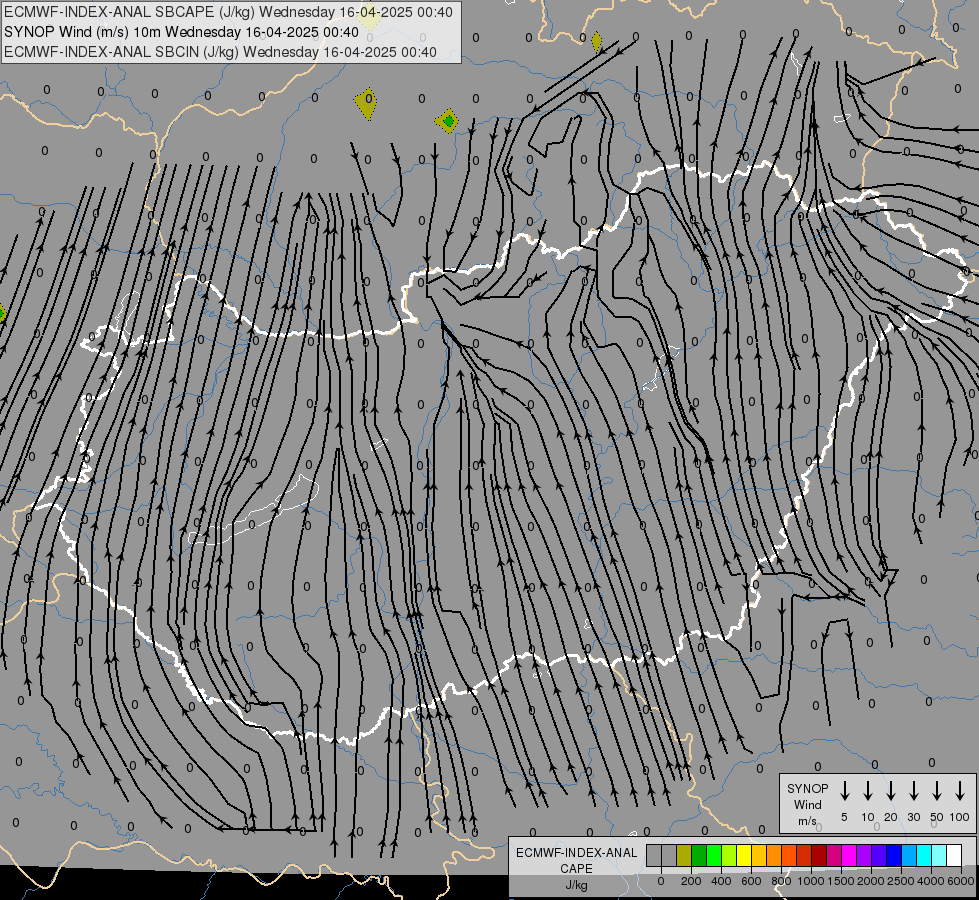The width and height of the screenshot is (979, 900).
Task: Select the sky blue swatch after 2500
Action: pos(909,855)
